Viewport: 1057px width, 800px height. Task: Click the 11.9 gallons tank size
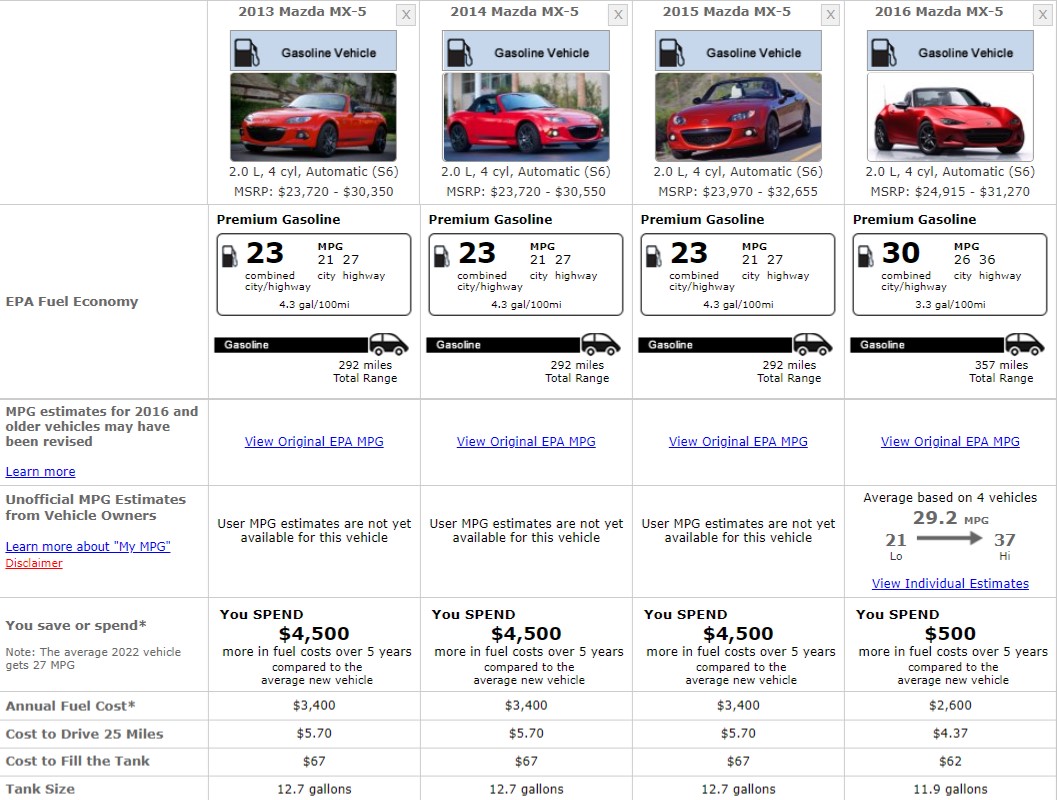coord(950,789)
